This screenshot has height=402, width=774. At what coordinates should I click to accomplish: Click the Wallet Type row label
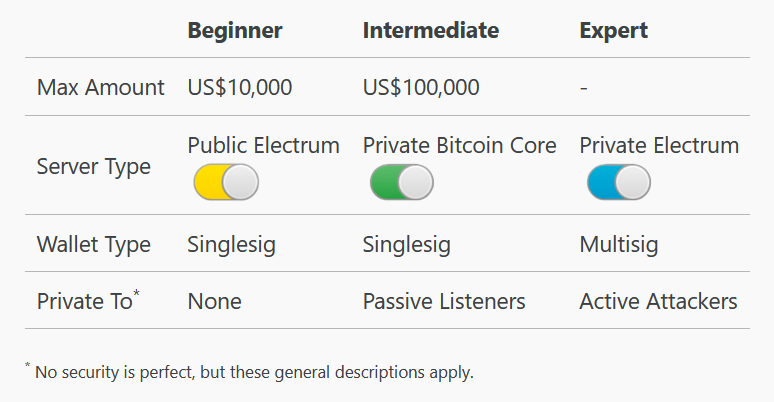click(93, 244)
